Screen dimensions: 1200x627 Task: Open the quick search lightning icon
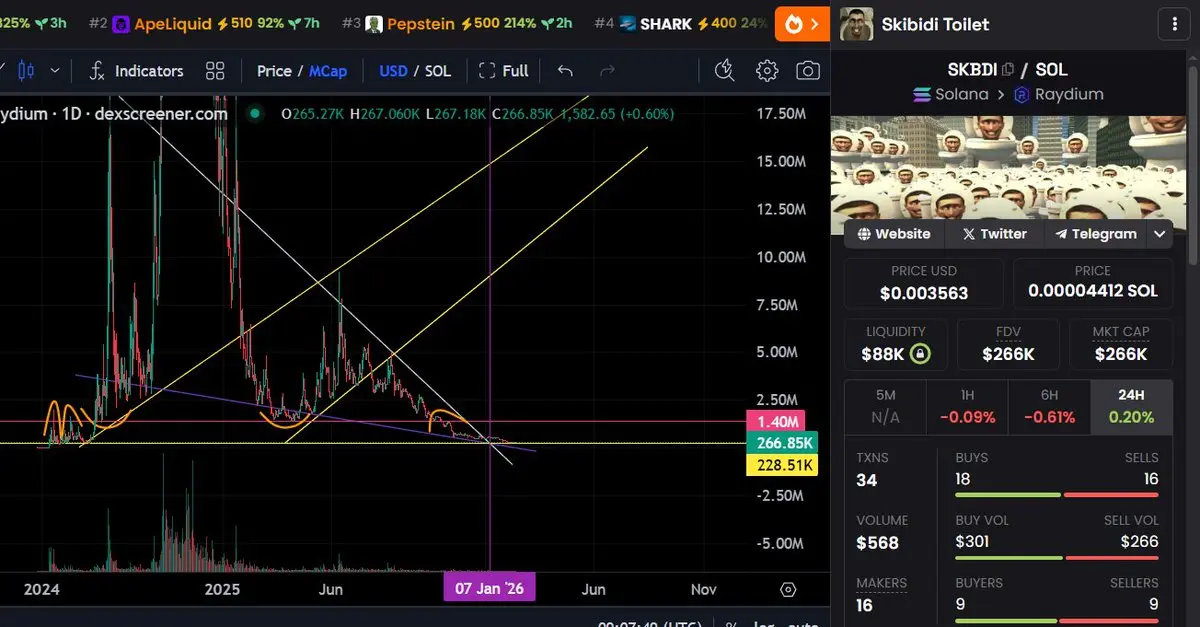725,71
